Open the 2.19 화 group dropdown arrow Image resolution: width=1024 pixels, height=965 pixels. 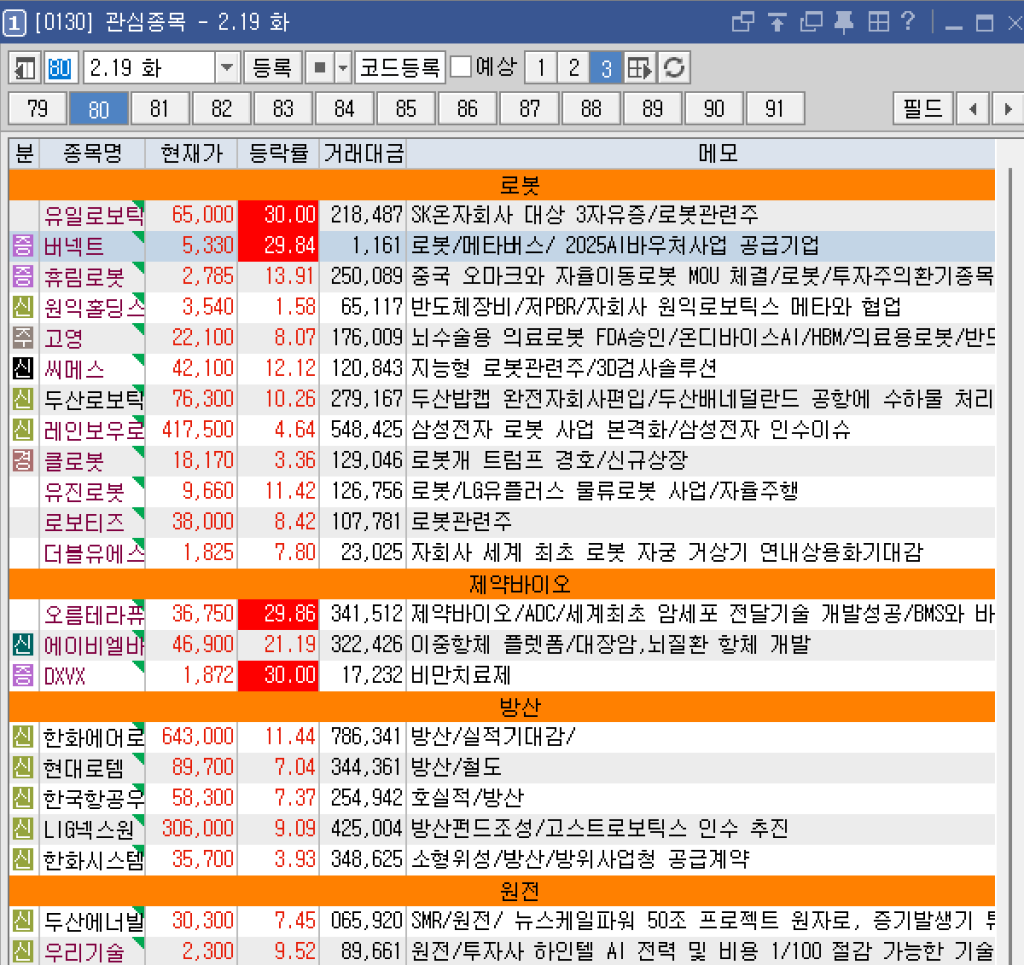tap(227, 67)
